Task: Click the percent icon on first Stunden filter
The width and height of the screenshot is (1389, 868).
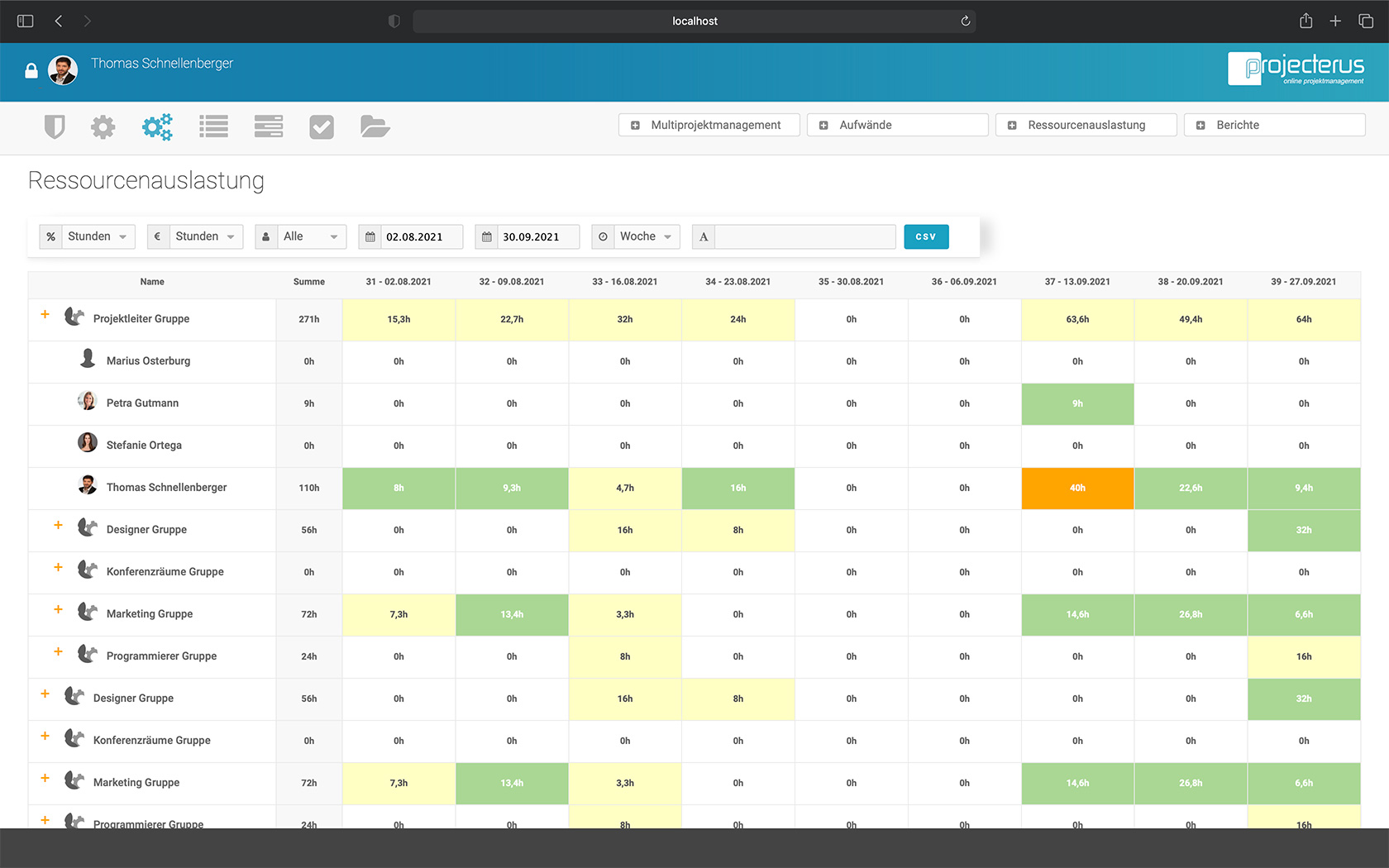Action: [50, 236]
